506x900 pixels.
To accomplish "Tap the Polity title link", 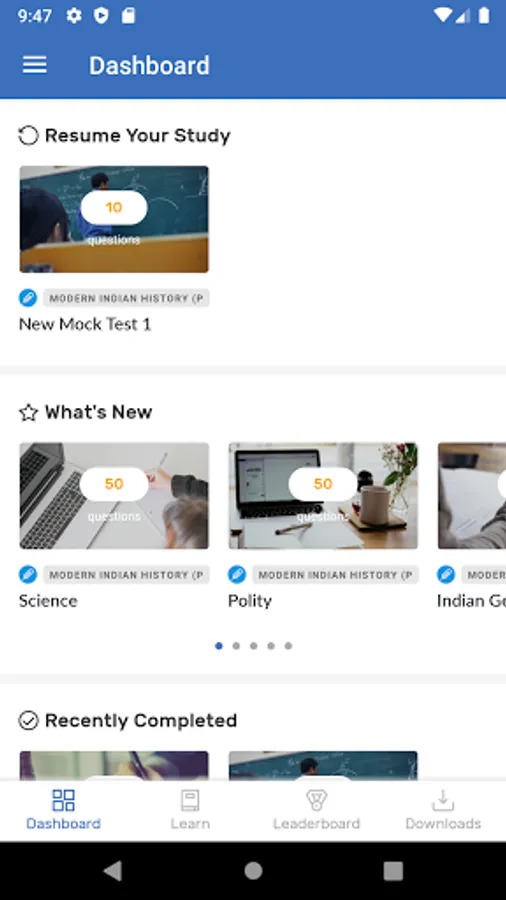I will click(x=250, y=601).
